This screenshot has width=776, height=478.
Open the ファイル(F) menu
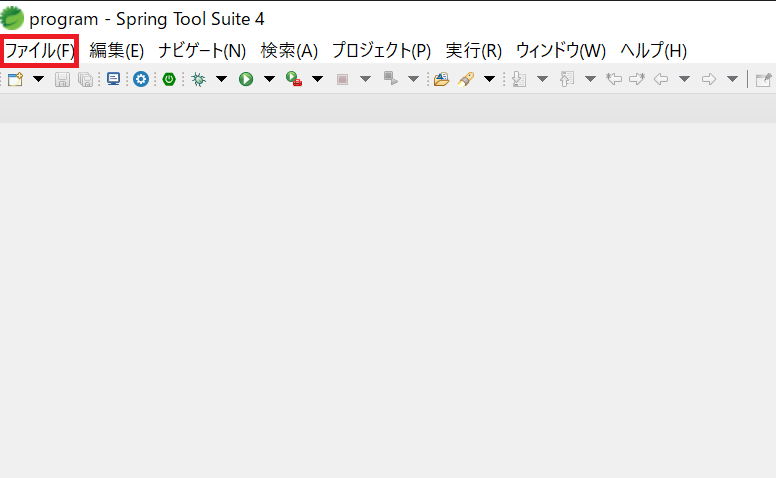tap(40, 50)
